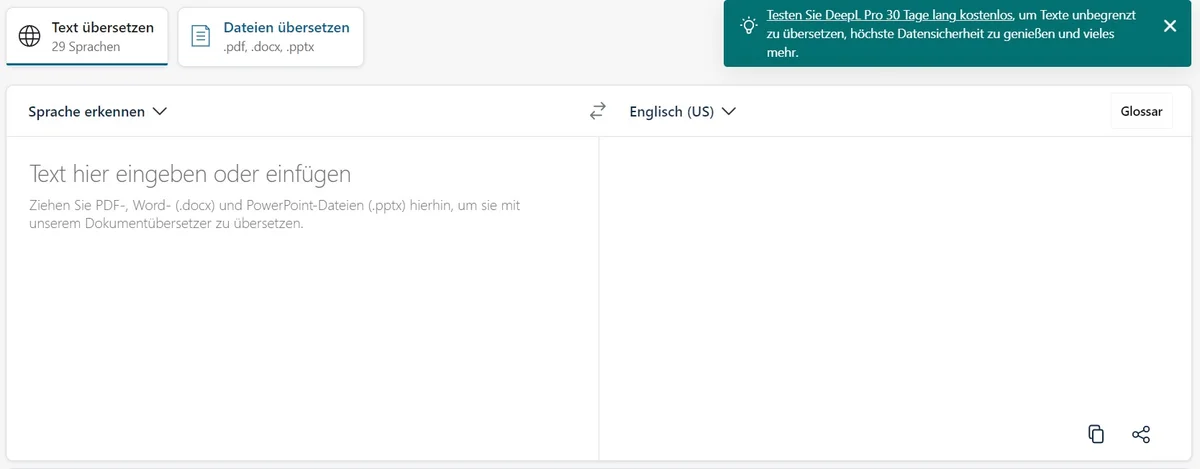Click the globe icon on Text übersetzen tab
The width and height of the screenshot is (1200, 469).
tap(31, 36)
